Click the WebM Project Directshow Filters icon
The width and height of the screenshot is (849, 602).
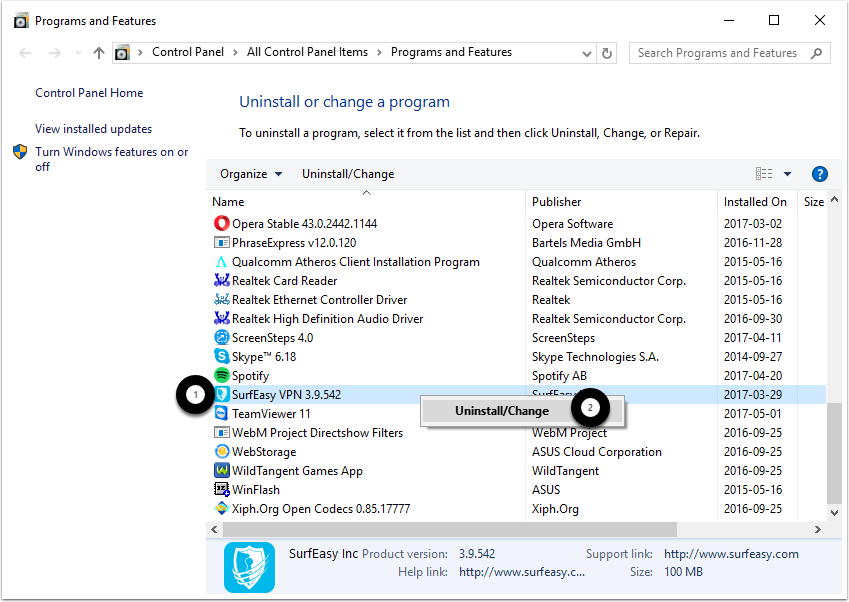point(221,432)
